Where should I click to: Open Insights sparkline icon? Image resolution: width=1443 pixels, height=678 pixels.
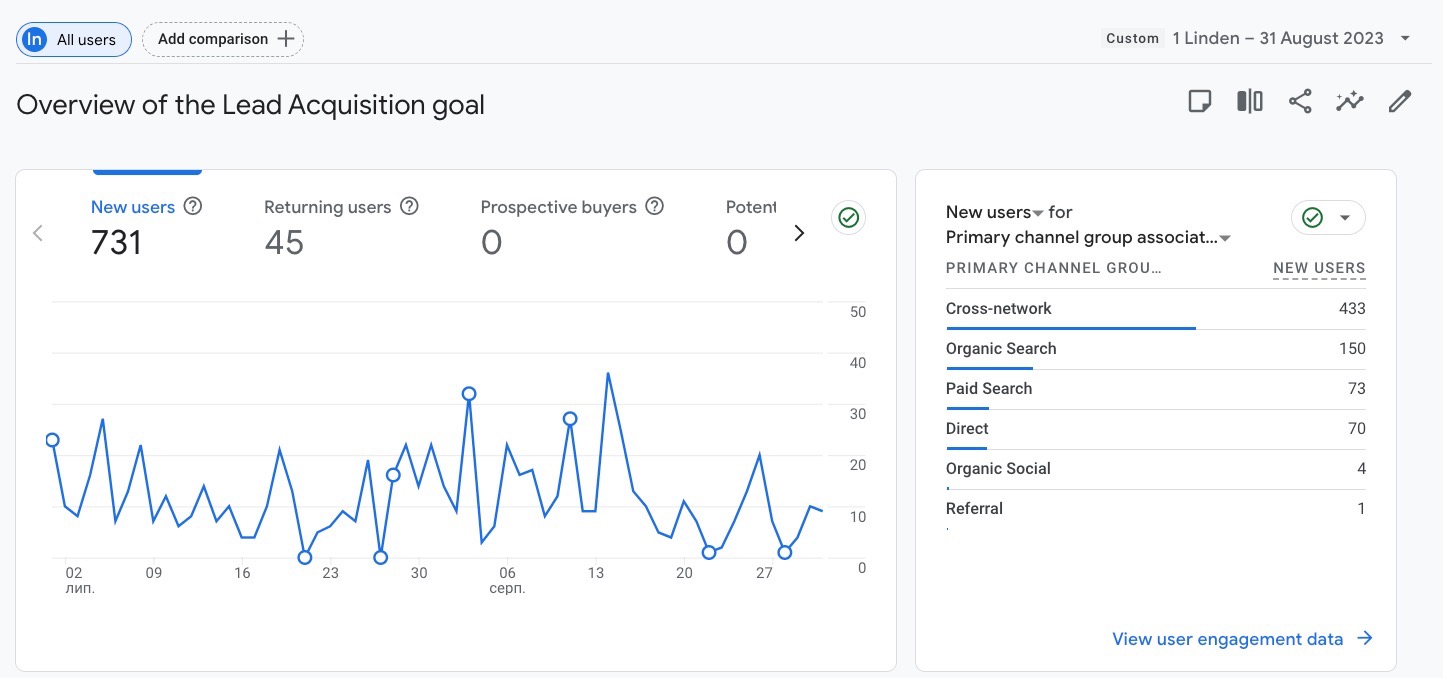[1349, 101]
